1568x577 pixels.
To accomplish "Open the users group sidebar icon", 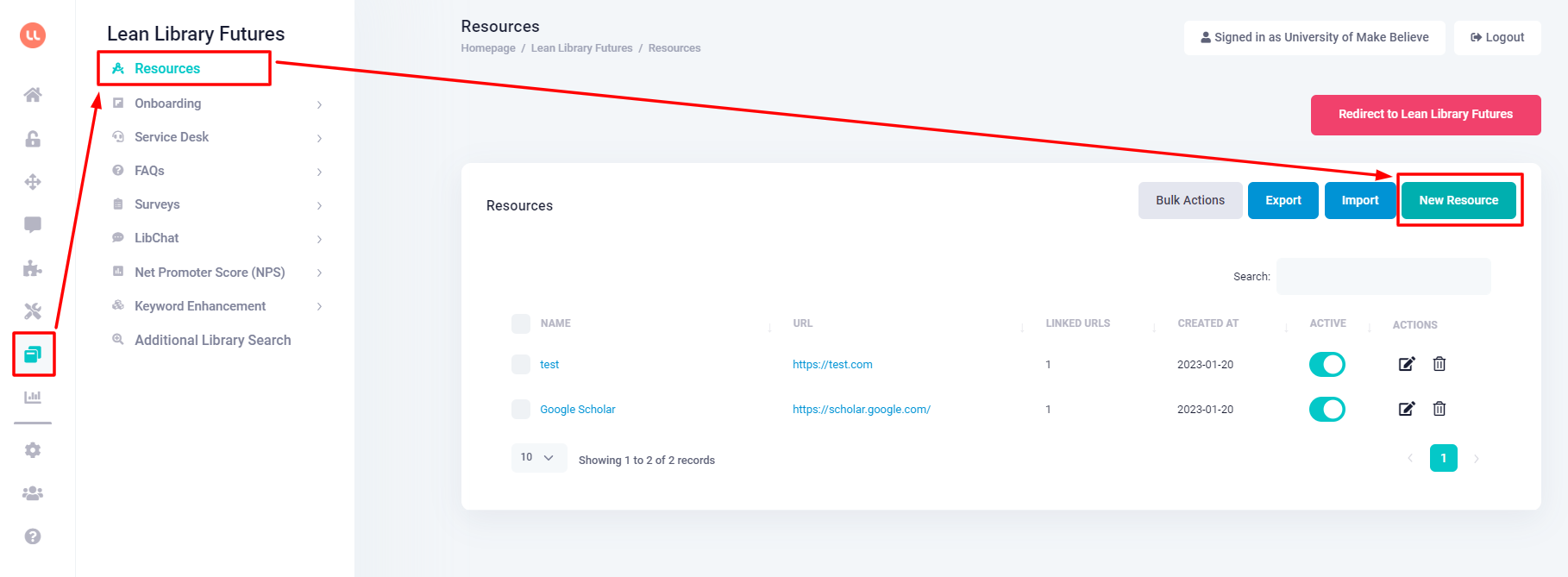I will point(33,493).
